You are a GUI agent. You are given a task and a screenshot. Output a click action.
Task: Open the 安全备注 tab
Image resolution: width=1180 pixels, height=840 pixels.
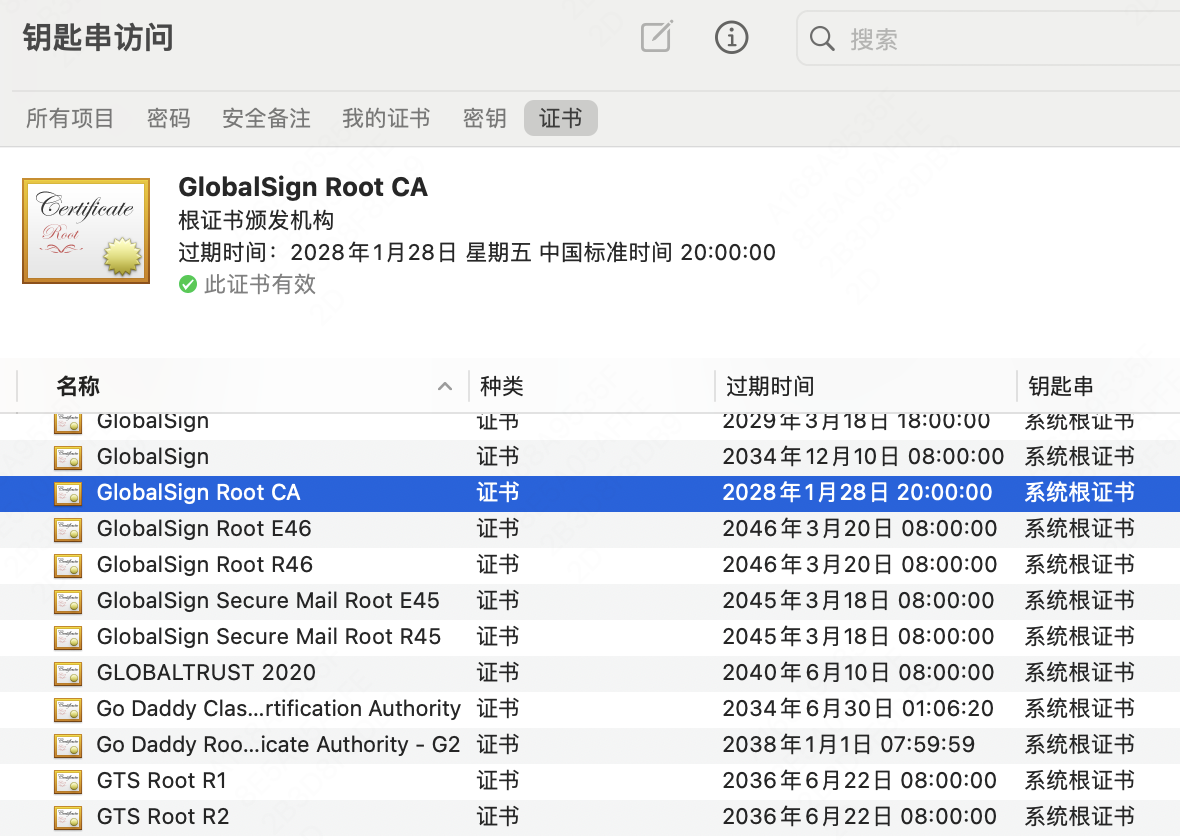tap(266, 118)
